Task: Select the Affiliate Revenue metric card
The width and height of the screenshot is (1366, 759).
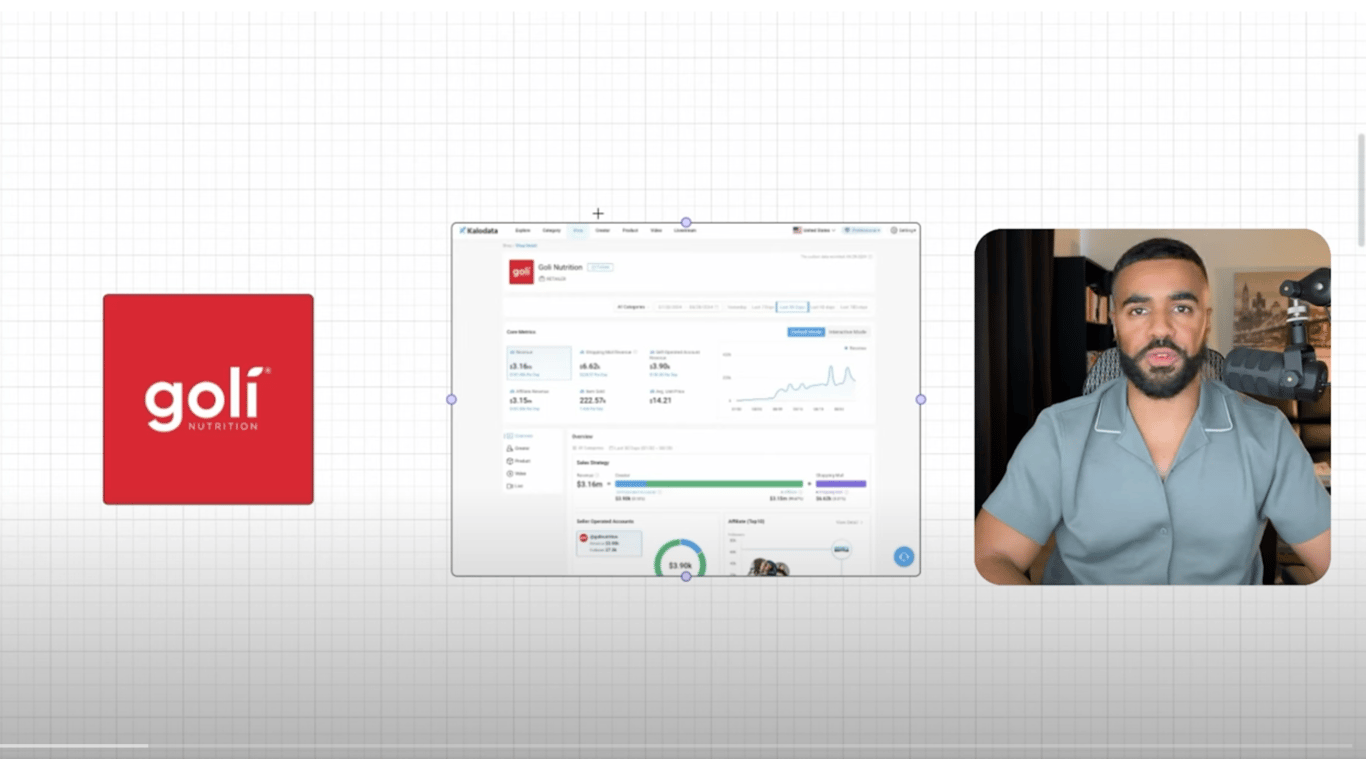Action: coord(539,400)
